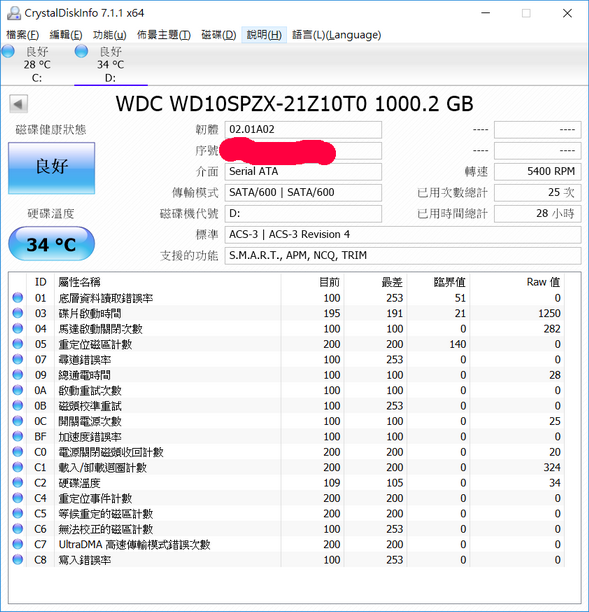Click the 34 °C temperature indicator
Screen dimensions: 589x612
tap(51, 244)
